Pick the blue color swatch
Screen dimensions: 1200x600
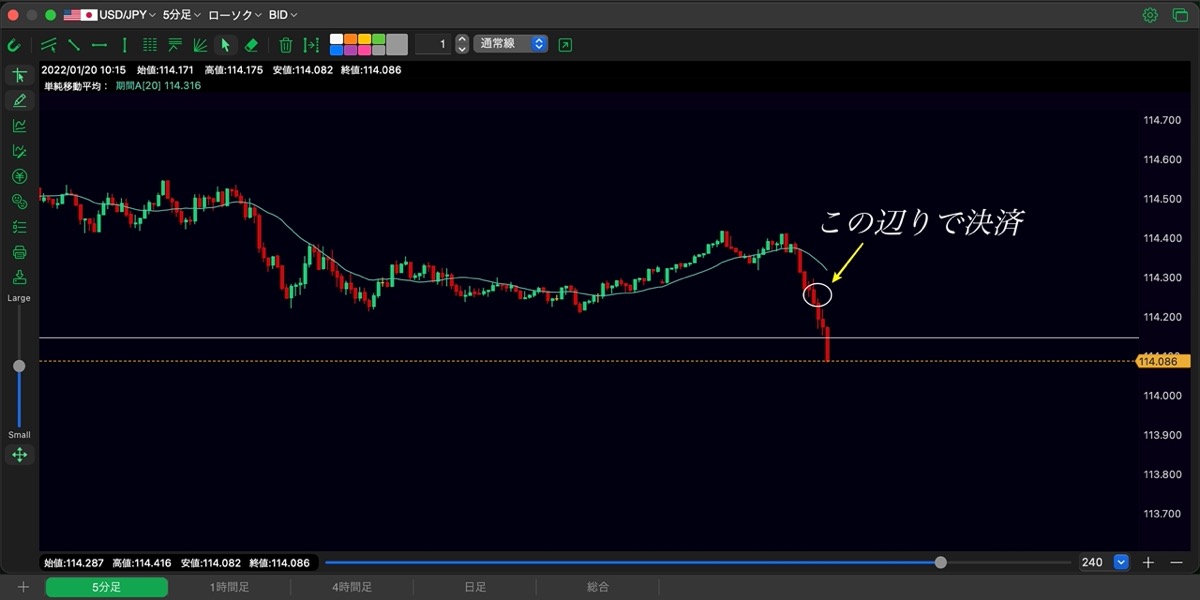pos(336,50)
